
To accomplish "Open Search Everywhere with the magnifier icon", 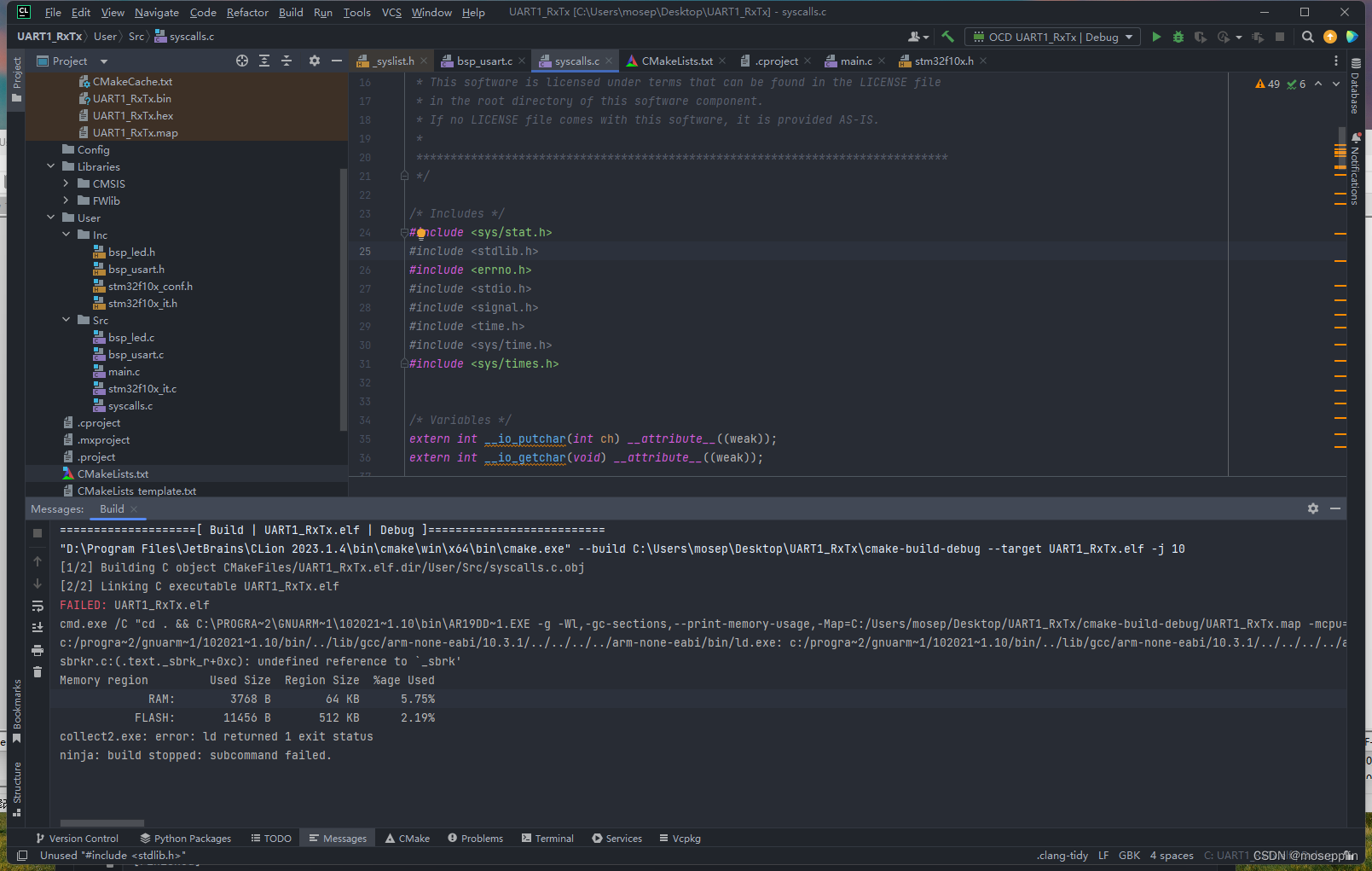I will [x=1308, y=37].
